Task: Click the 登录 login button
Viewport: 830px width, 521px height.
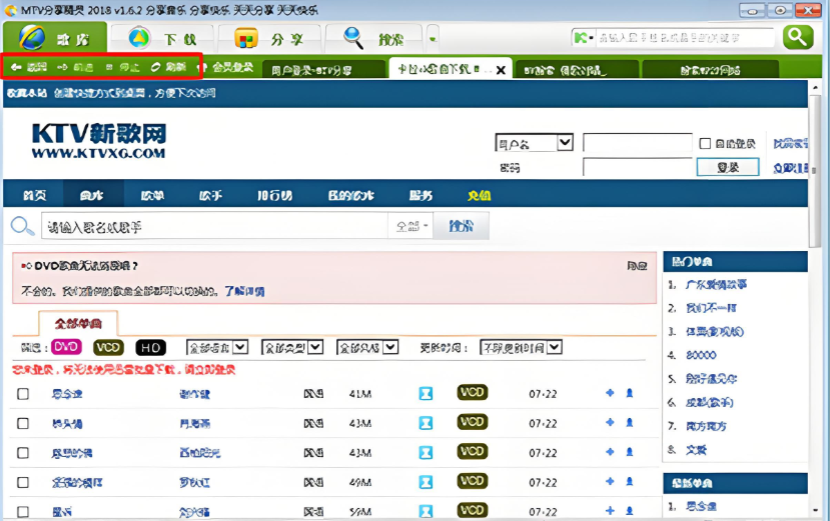Action: (x=728, y=167)
